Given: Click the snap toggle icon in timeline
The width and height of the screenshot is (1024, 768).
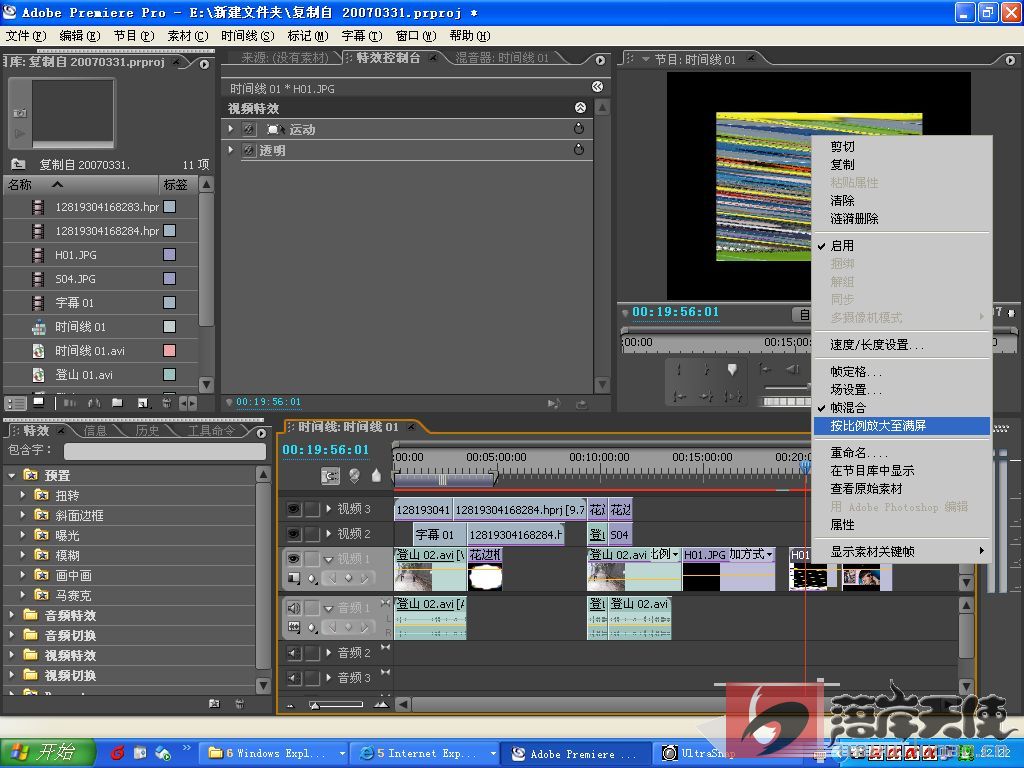Looking at the screenshot, I should click(330, 476).
